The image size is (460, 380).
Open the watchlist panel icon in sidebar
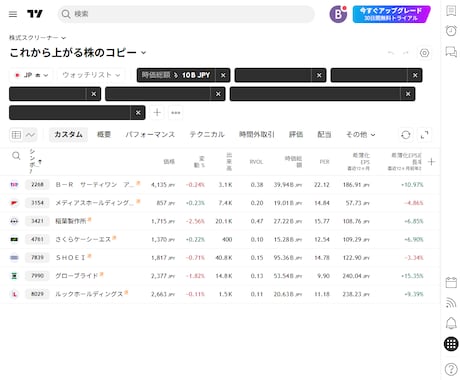451,11
